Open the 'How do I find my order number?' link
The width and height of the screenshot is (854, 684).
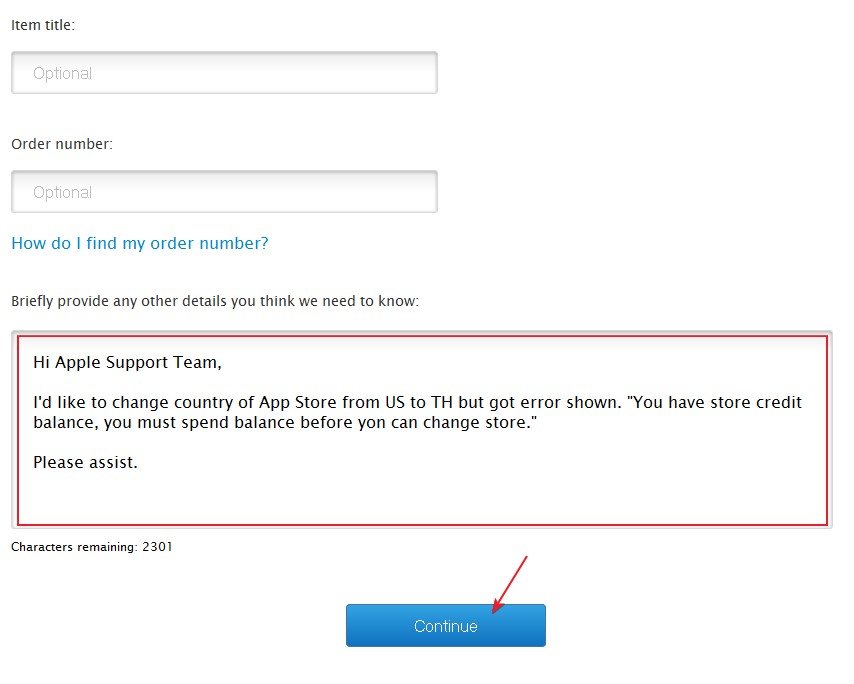pyautogui.click(x=140, y=243)
